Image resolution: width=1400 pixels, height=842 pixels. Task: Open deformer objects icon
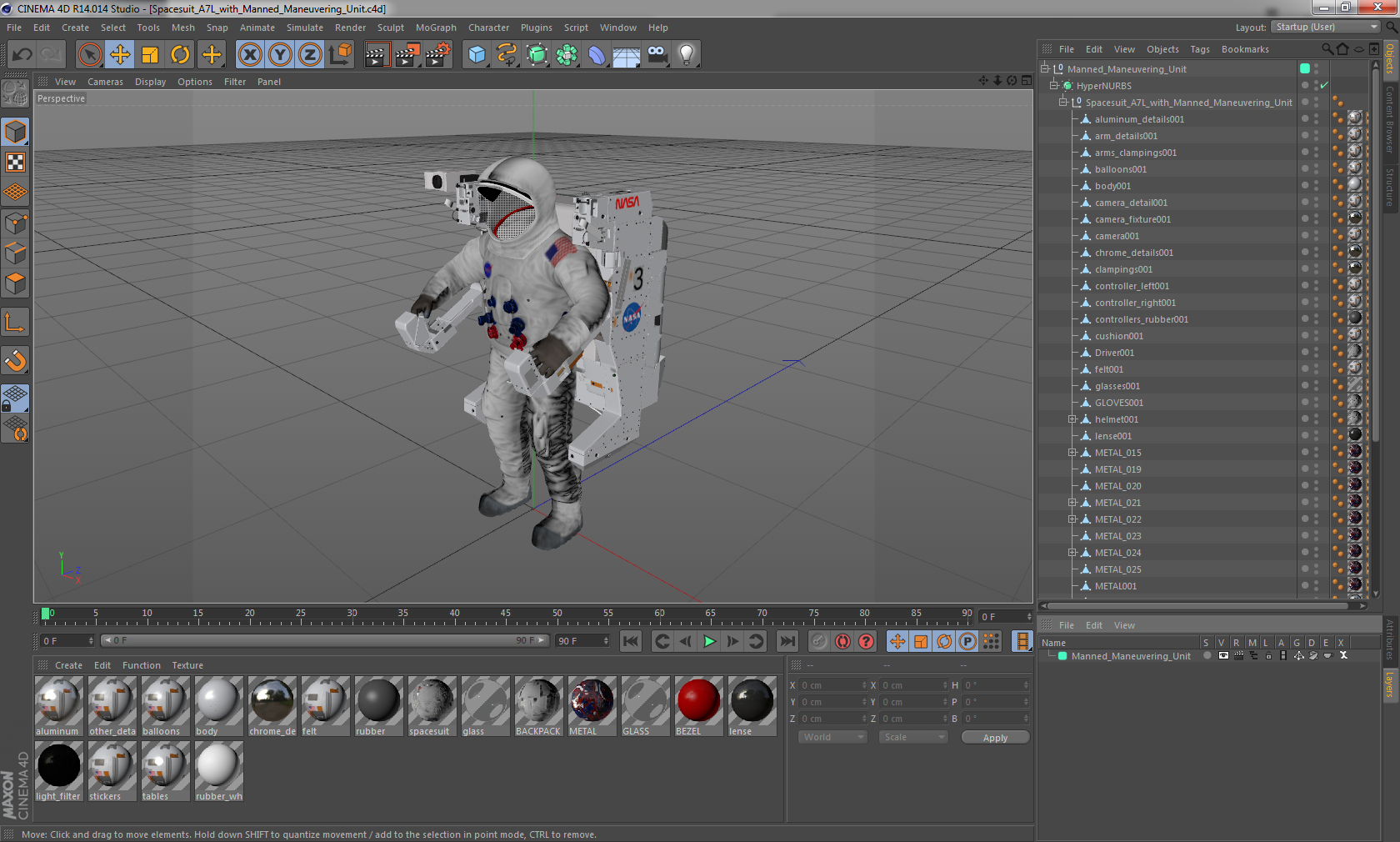[597, 55]
